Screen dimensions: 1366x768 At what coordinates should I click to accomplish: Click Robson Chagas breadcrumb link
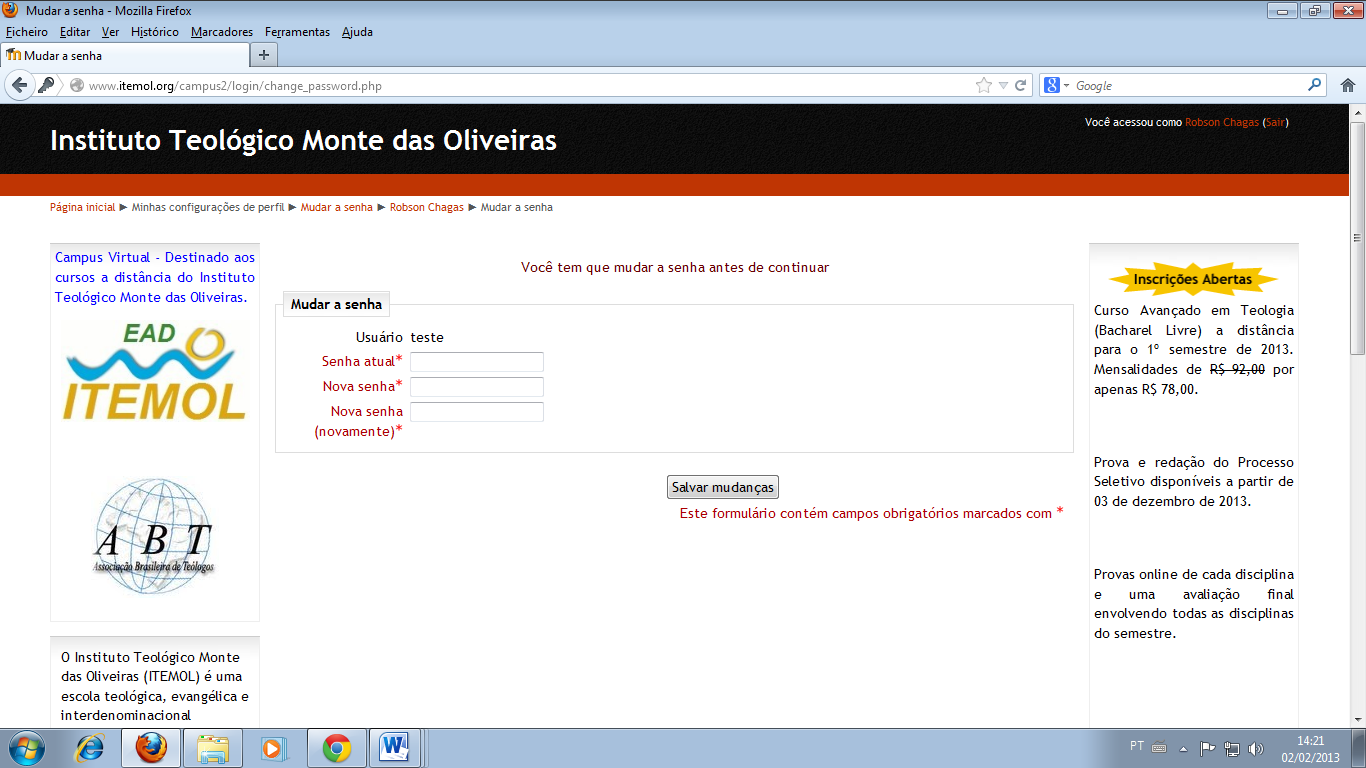(x=427, y=207)
